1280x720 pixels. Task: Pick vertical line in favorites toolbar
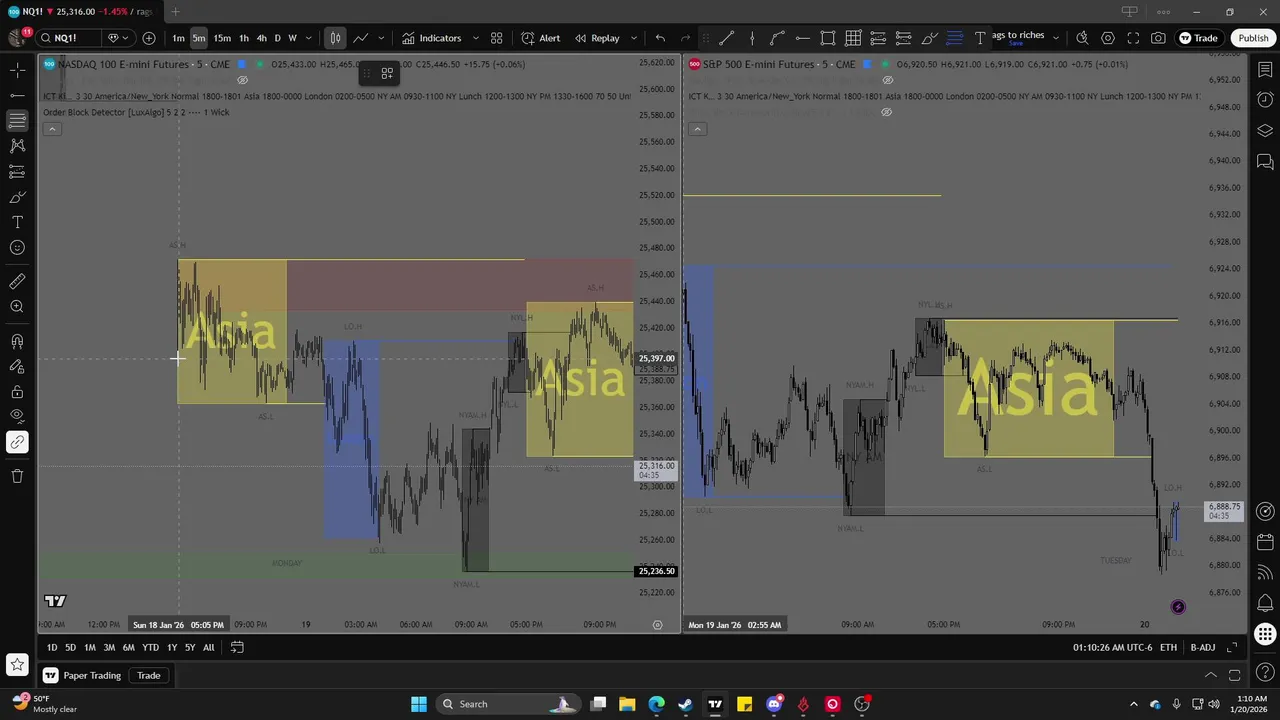tap(752, 38)
